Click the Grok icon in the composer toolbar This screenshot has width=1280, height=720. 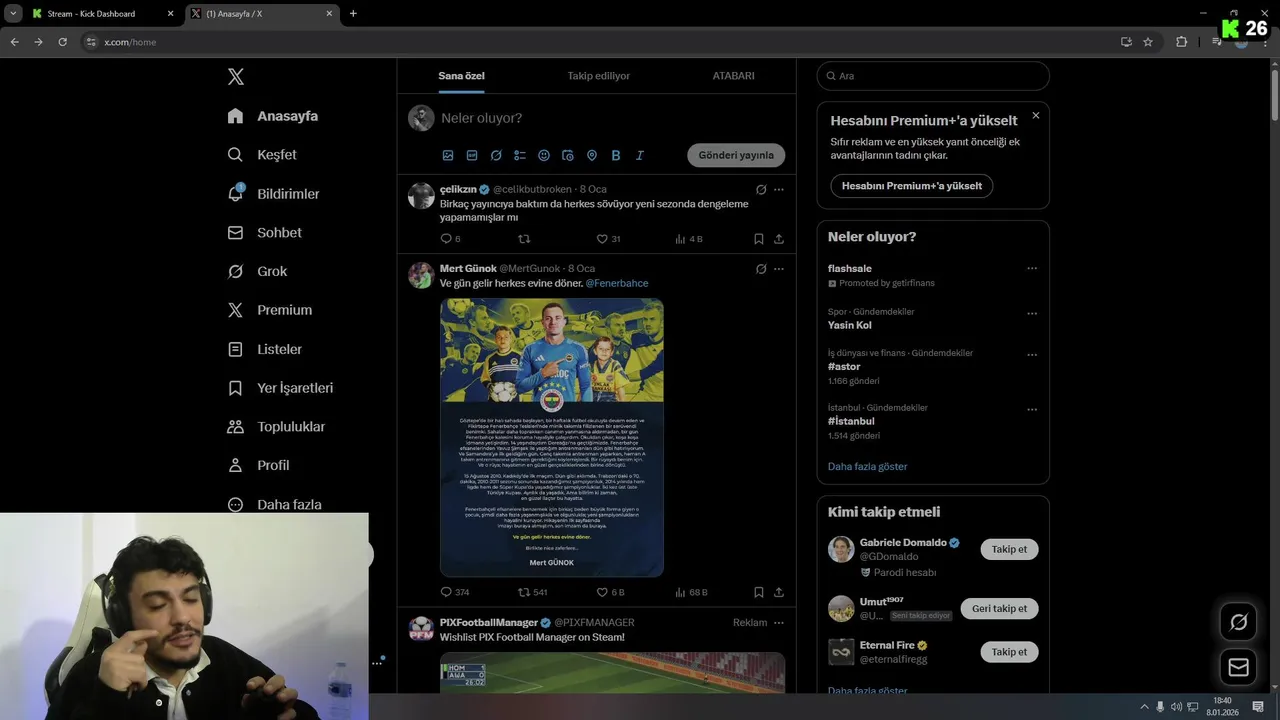pos(496,156)
